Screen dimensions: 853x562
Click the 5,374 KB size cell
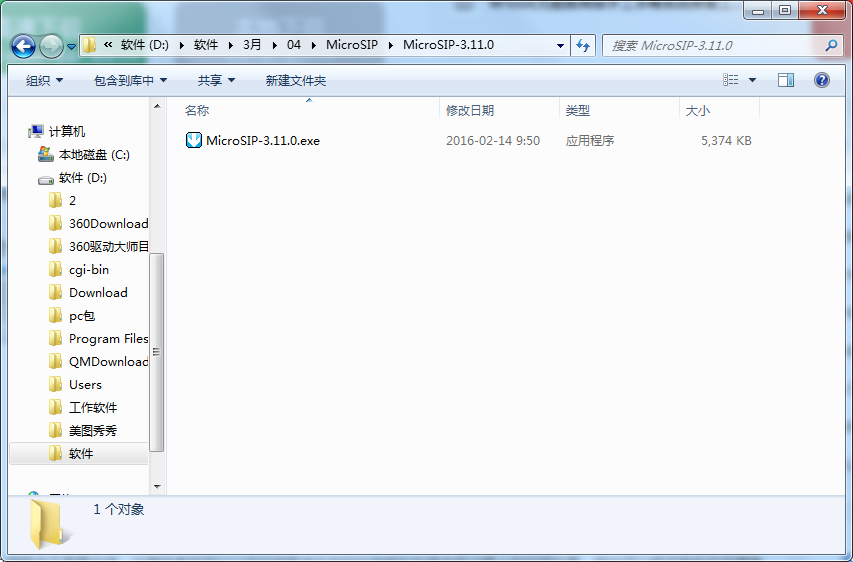click(x=726, y=141)
